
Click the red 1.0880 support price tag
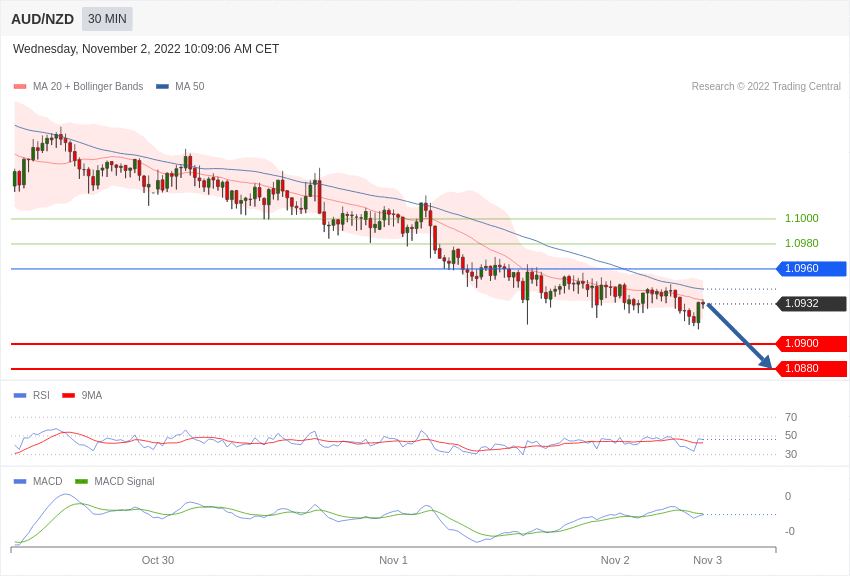(x=812, y=368)
